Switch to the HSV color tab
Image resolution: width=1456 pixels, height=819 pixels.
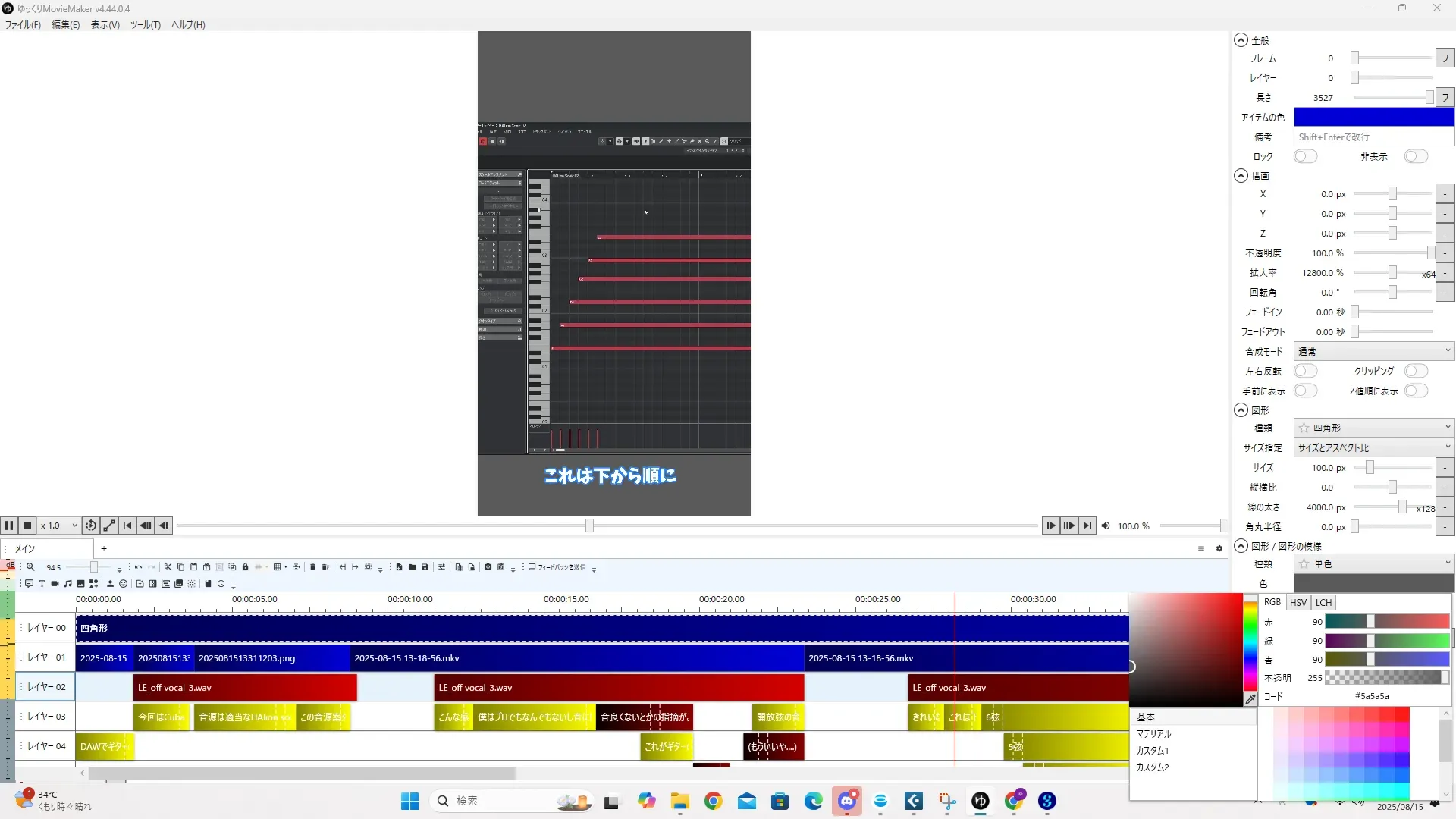coord(1298,602)
